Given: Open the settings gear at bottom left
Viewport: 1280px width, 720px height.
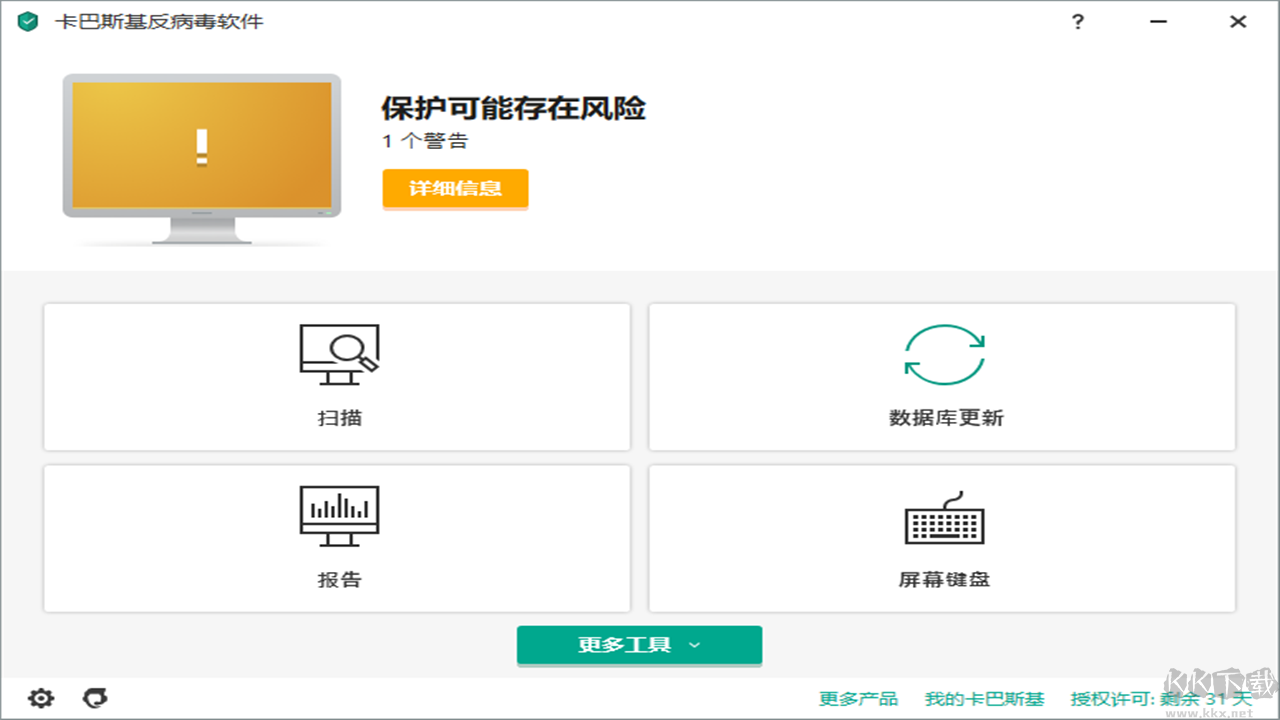Looking at the screenshot, I should [41, 698].
